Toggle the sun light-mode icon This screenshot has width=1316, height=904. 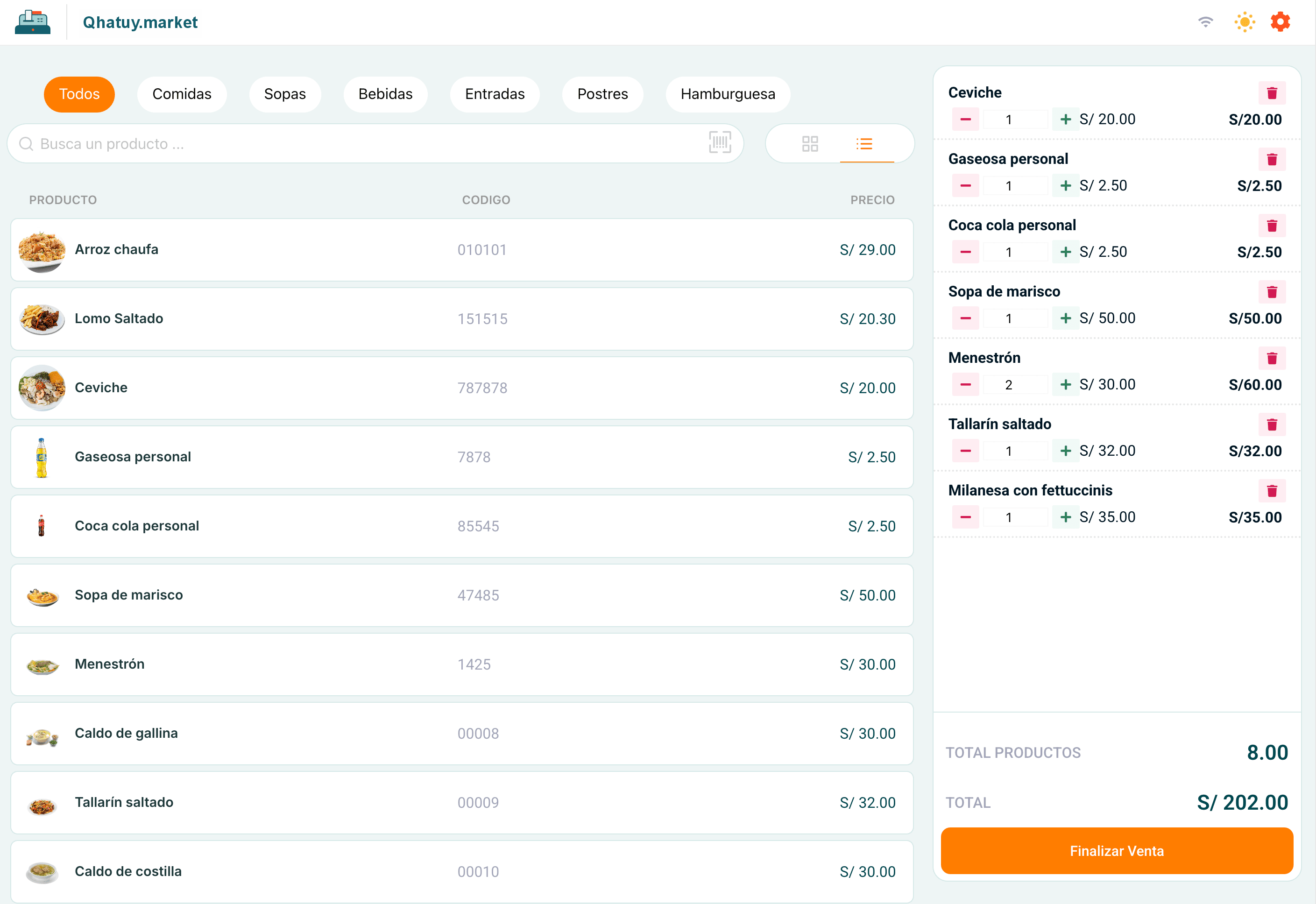coord(1244,22)
